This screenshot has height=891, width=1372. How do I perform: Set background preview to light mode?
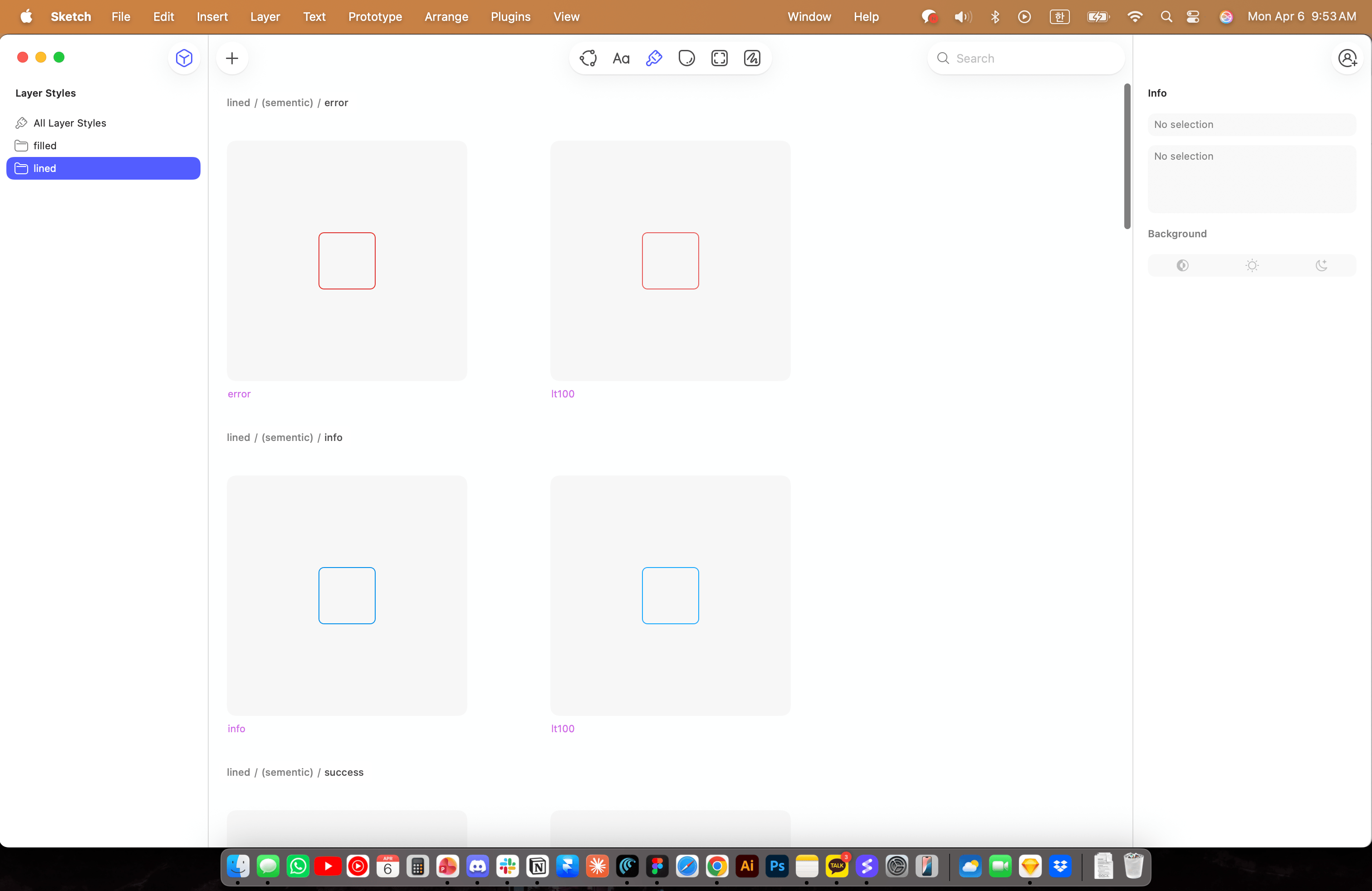[1251, 265]
